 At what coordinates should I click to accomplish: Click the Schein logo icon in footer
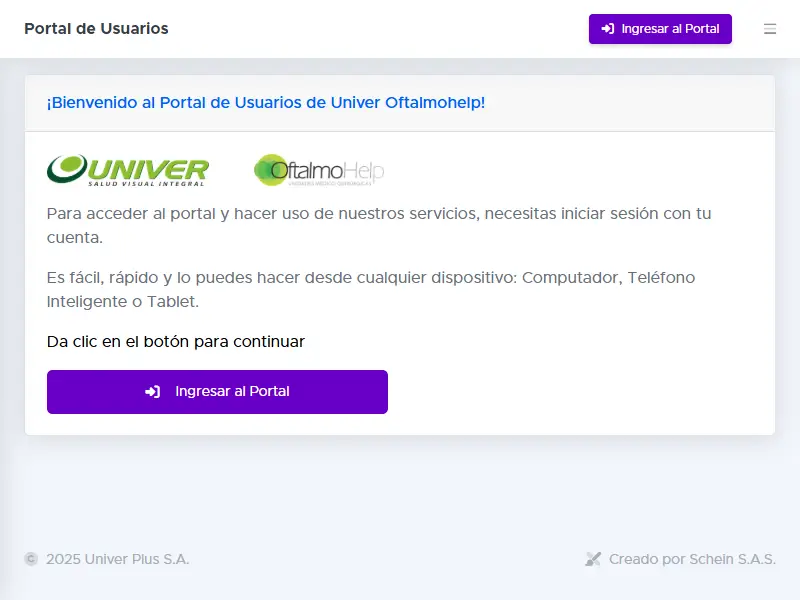[593, 559]
